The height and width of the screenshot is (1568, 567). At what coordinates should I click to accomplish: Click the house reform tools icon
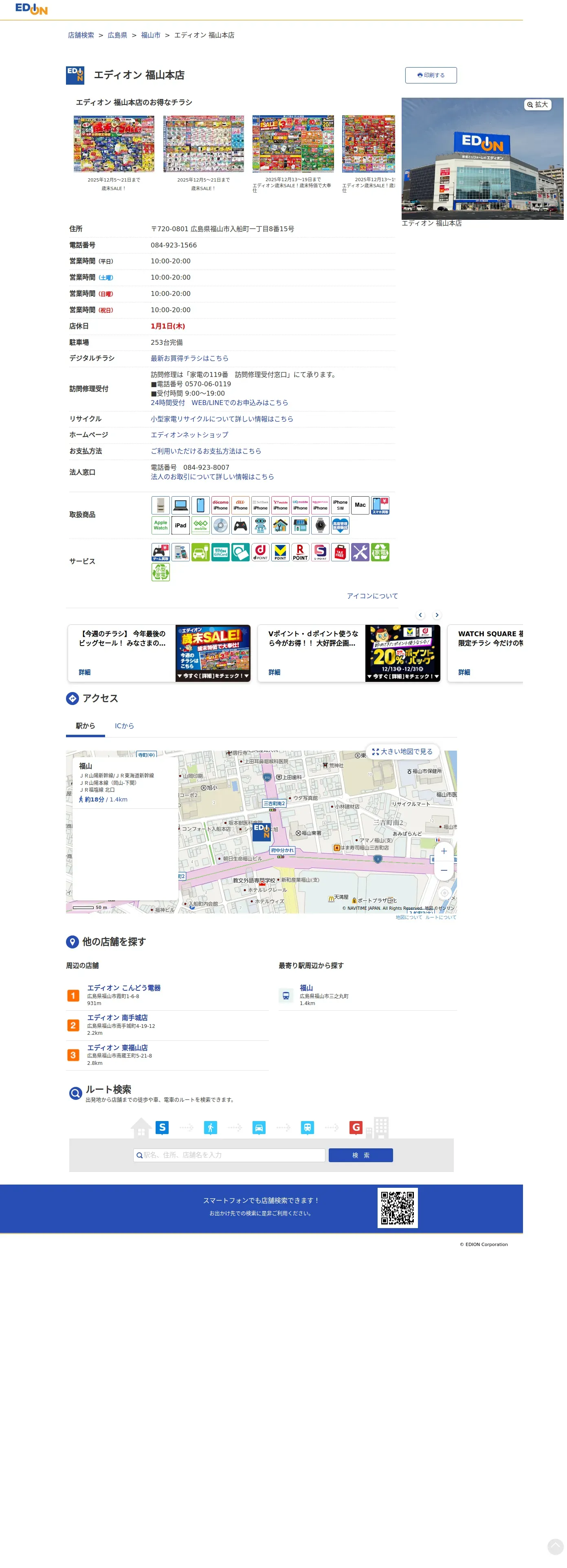click(280, 525)
